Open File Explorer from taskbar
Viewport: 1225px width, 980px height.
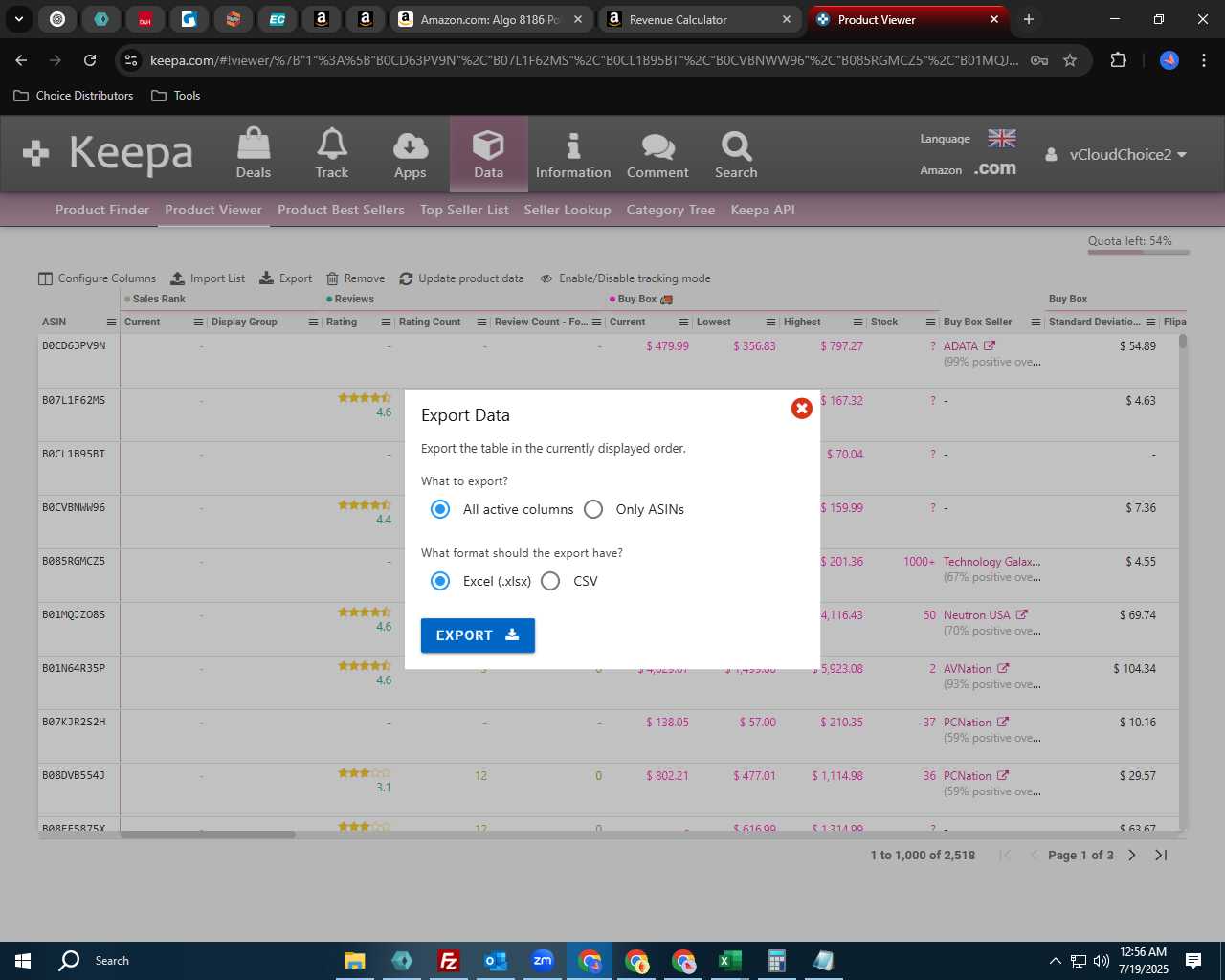[355, 960]
